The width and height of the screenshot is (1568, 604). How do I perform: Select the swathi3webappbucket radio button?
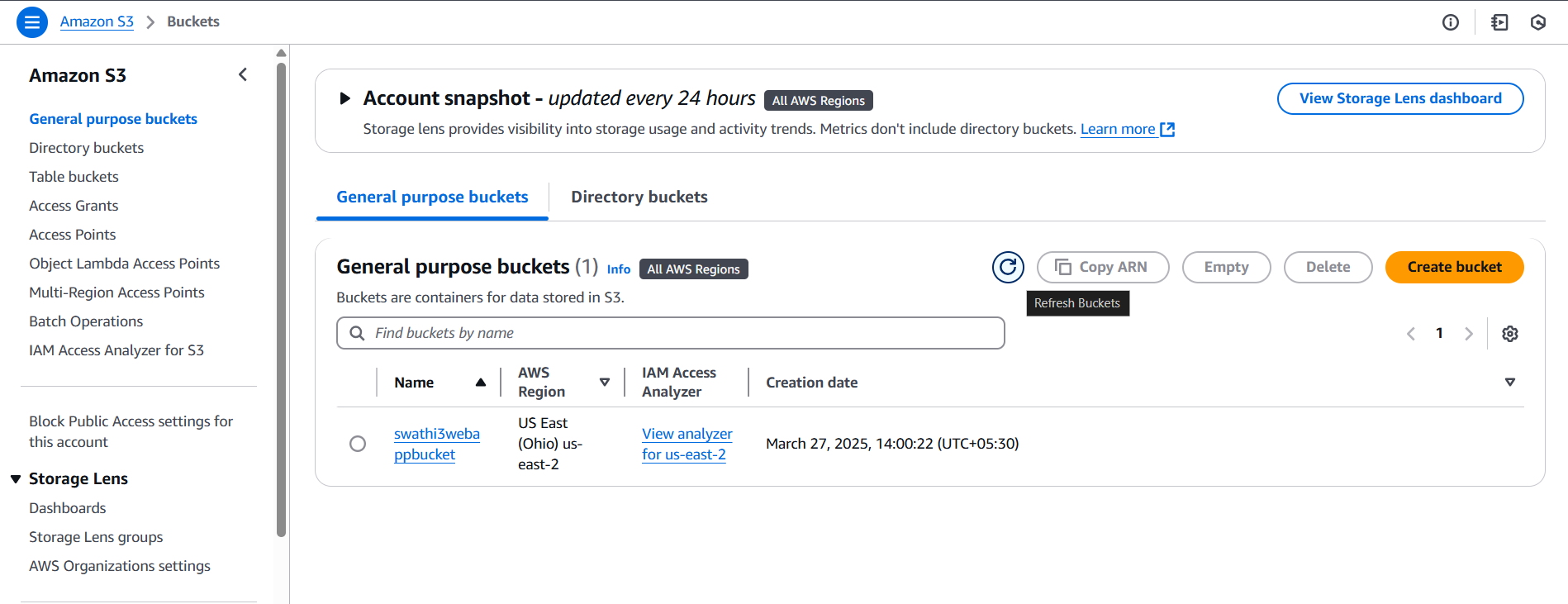click(358, 444)
